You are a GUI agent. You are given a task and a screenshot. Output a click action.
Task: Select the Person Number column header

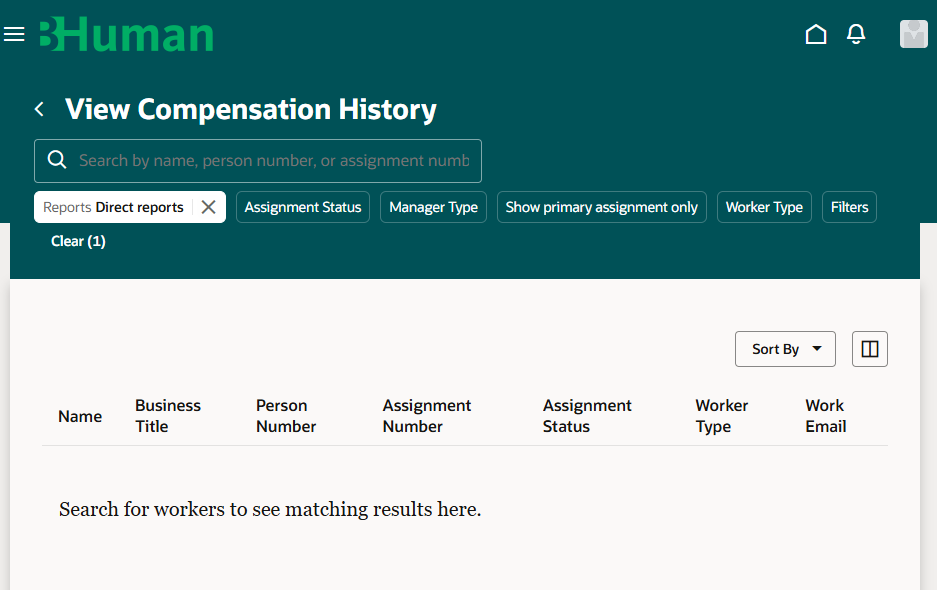(x=286, y=416)
